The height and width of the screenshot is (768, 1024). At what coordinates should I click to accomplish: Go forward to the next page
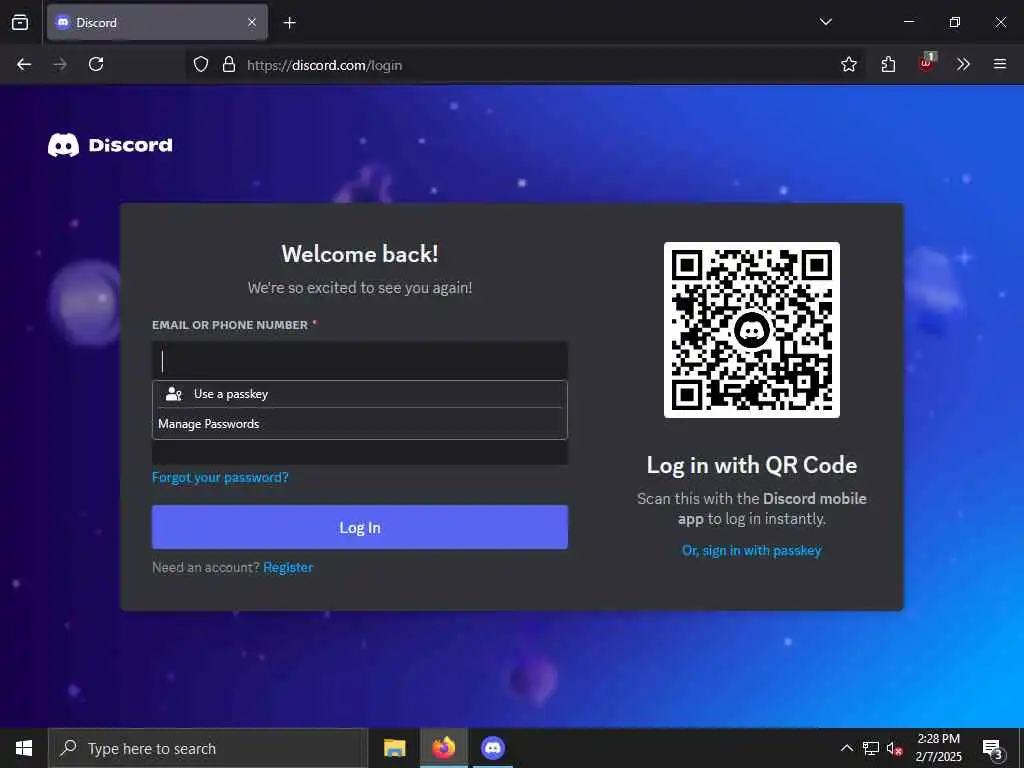tap(60, 64)
